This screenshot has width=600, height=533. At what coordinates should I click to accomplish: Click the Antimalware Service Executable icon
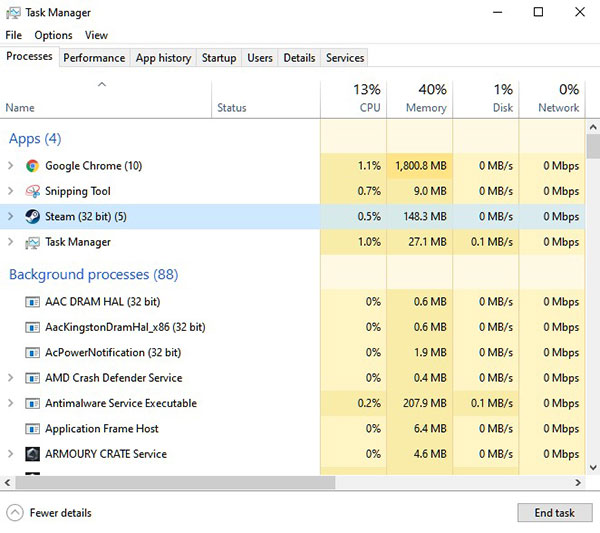32,403
